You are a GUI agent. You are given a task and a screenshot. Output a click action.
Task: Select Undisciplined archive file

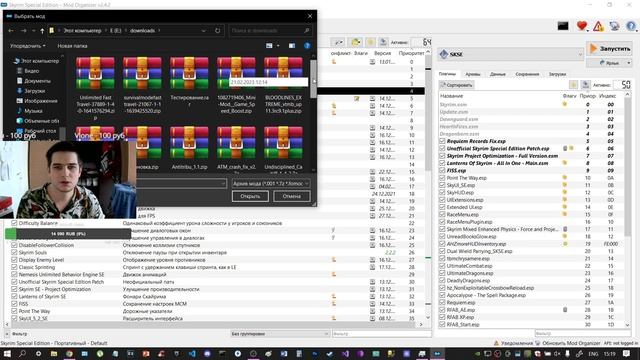click(x=283, y=148)
